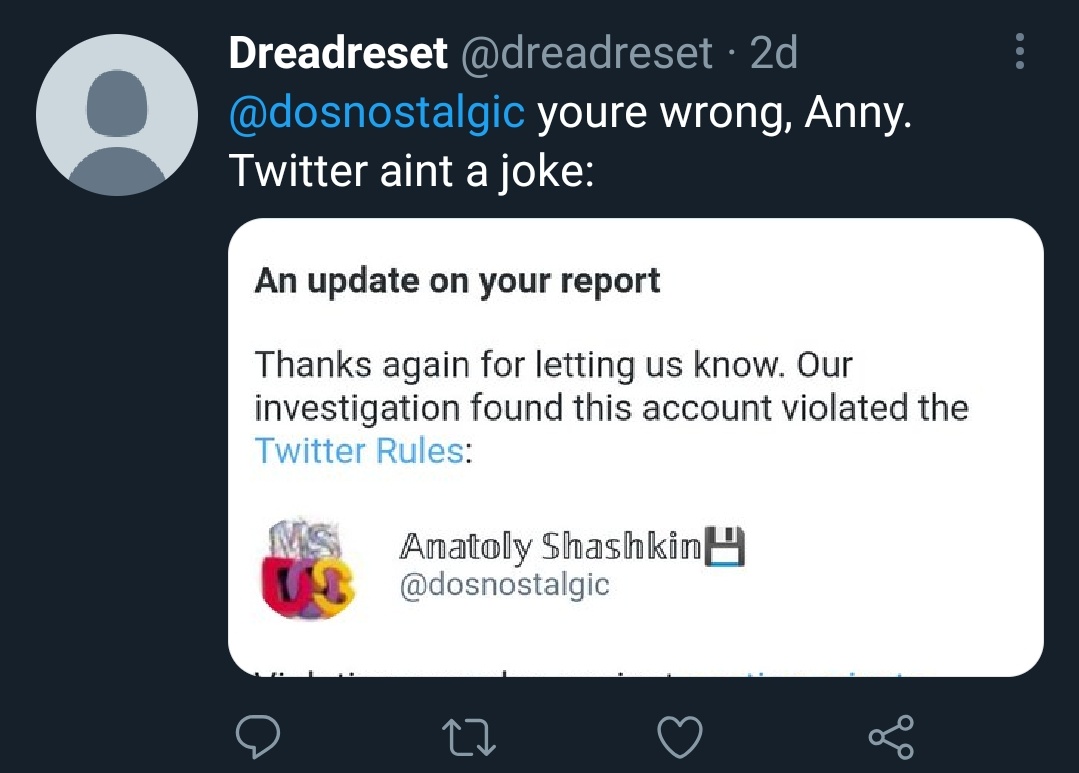Select the Anatoly Shashkin account name
The height and width of the screenshot is (773, 1079).
click(551, 547)
